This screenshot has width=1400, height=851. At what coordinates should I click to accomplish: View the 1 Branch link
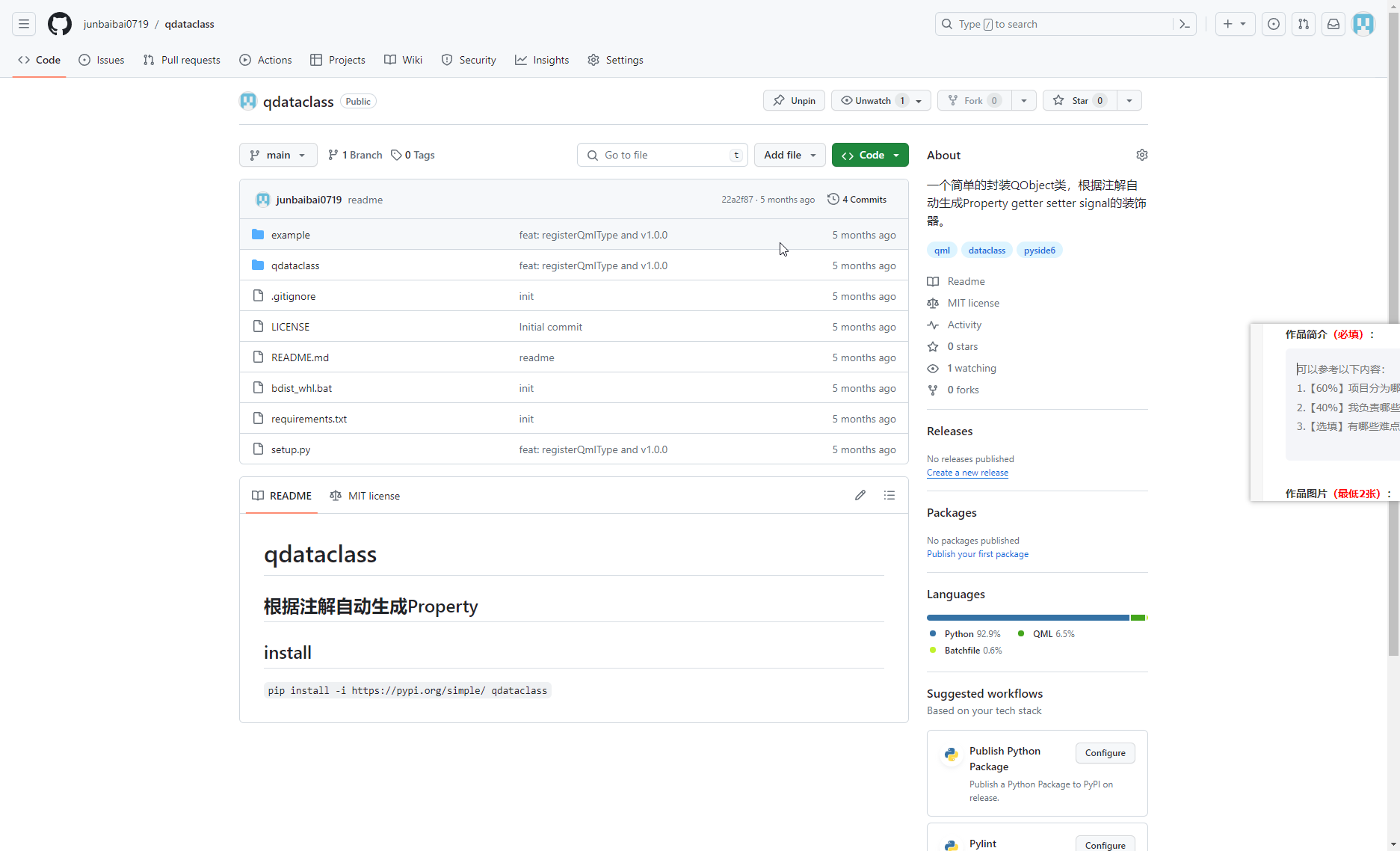(355, 155)
